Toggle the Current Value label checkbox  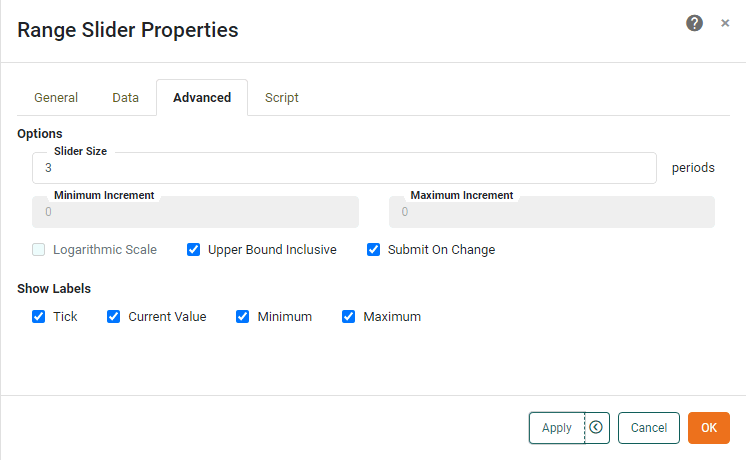coord(114,317)
